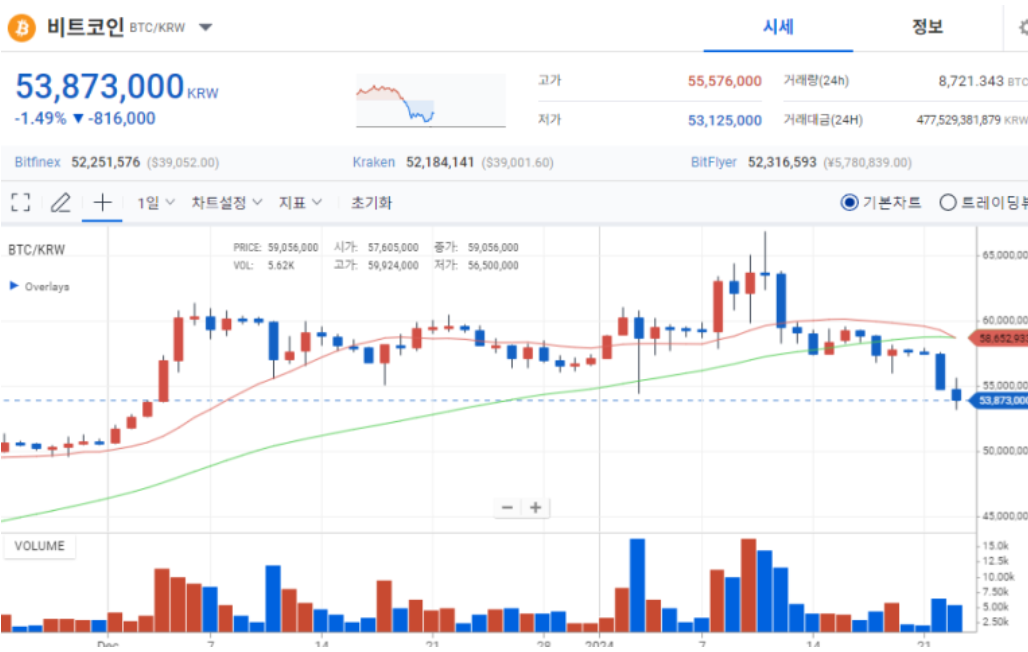The height and width of the screenshot is (652, 1028).
Task: Expand the 차트설정 dropdown
Action: [x=227, y=203]
